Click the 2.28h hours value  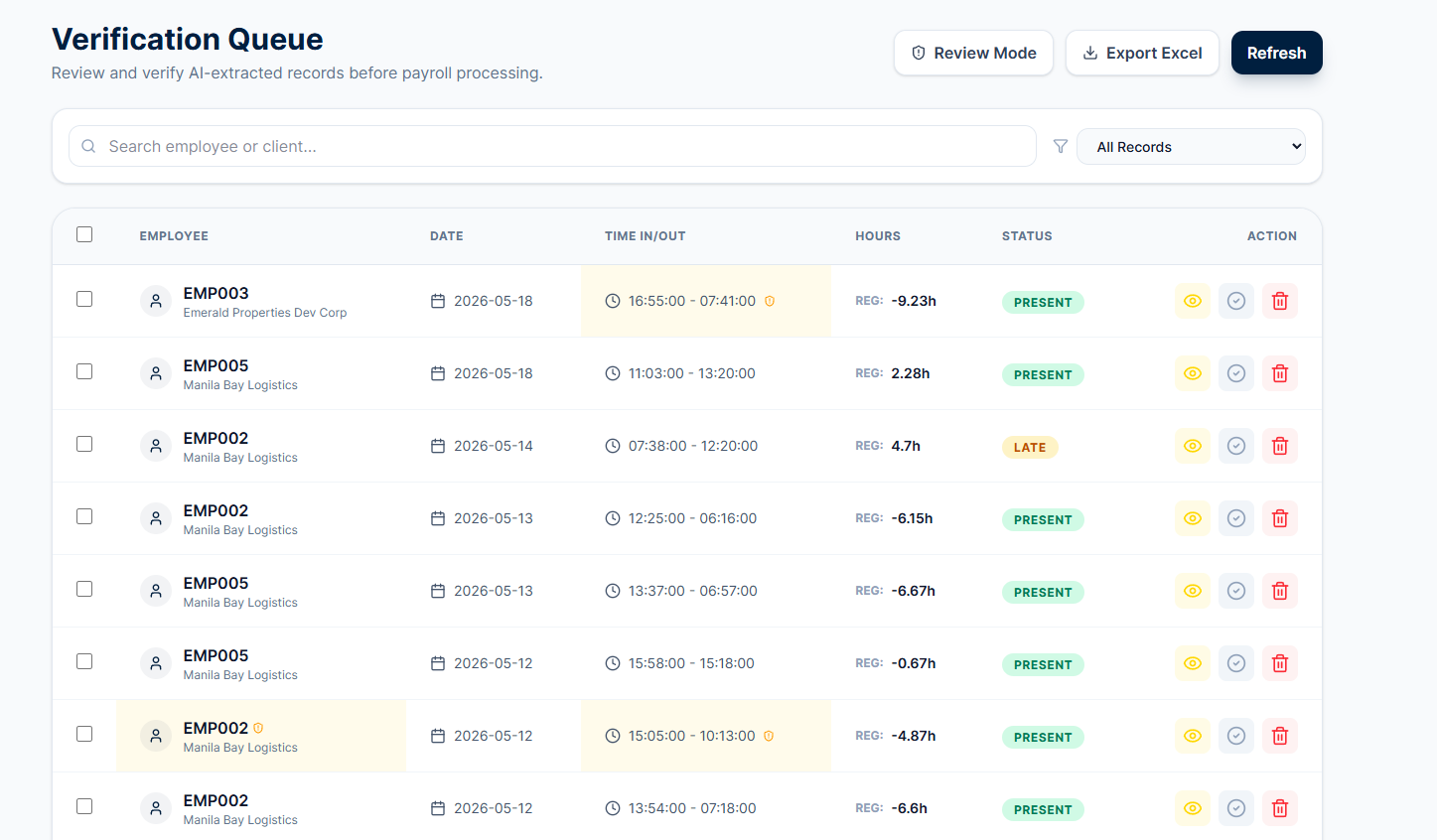911,373
